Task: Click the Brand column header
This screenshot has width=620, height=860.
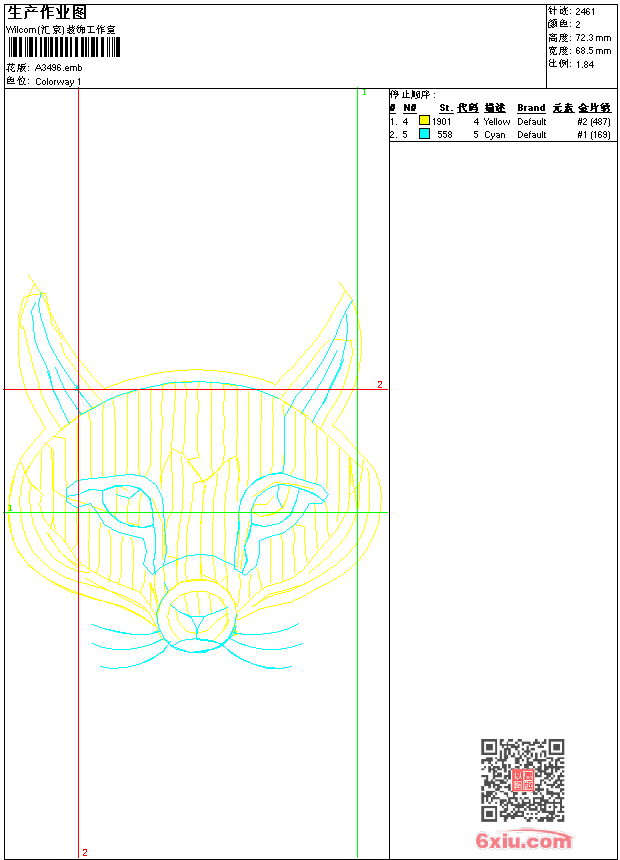Action: 531,108
